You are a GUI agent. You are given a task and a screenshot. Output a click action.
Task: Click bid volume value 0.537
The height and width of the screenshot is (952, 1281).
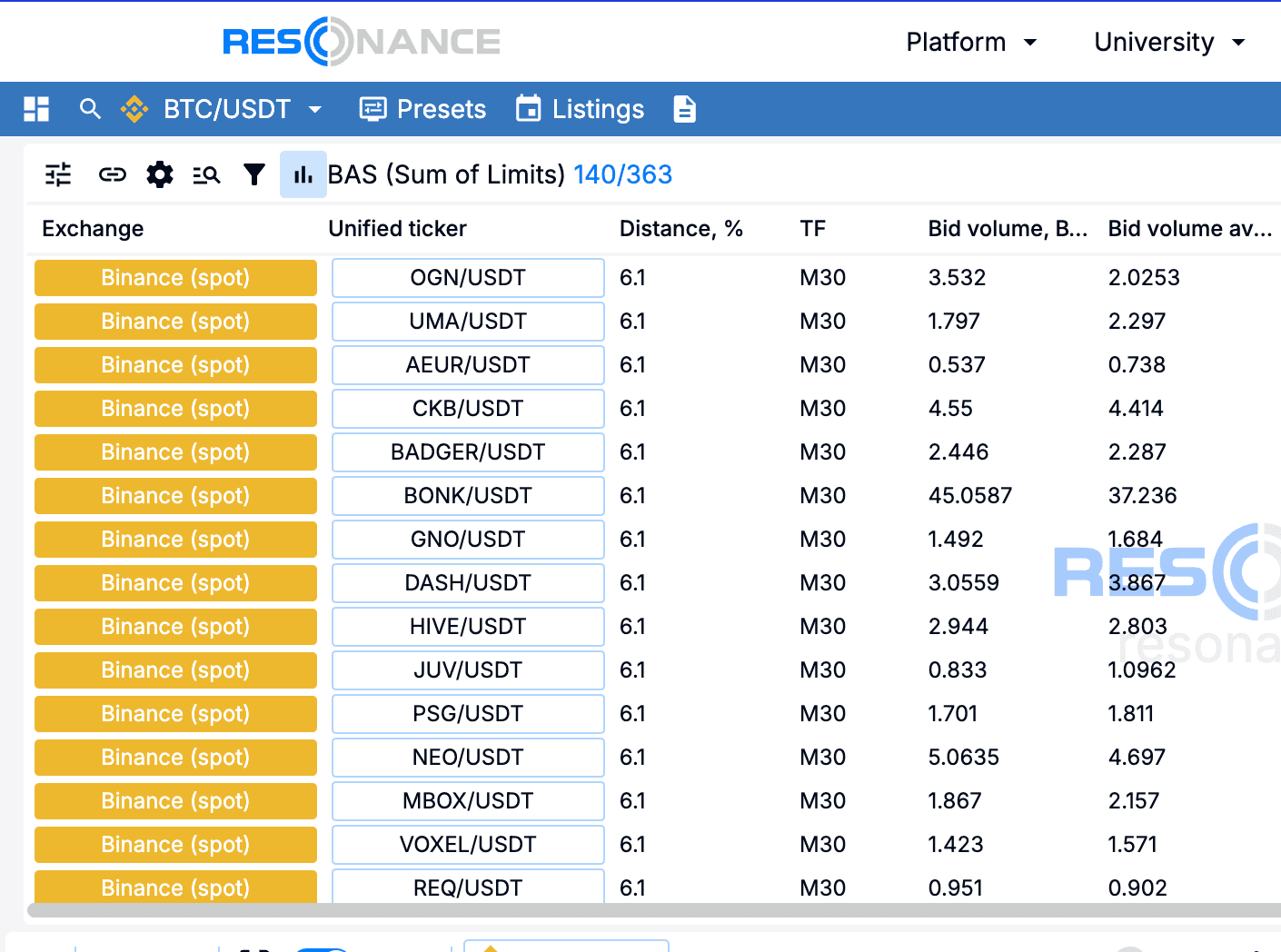click(957, 365)
